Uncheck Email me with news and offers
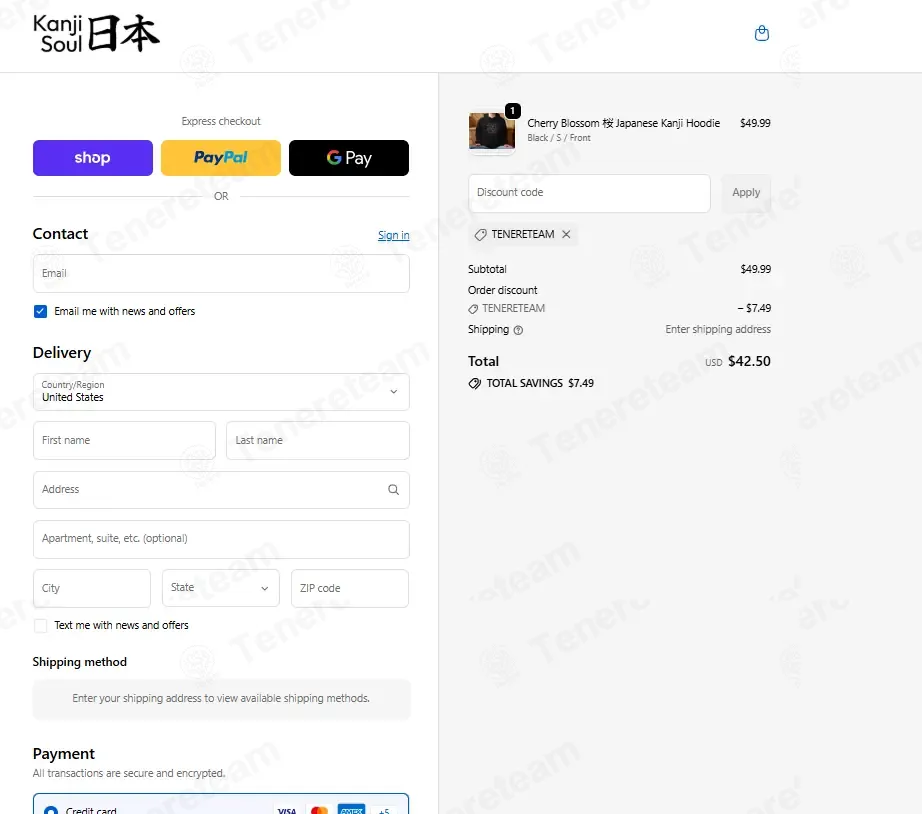 pyautogui.click(x=40, y=311)
